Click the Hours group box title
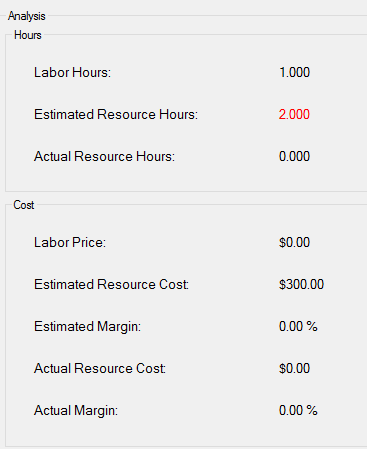The image size is (367, 449). [28, 35]
